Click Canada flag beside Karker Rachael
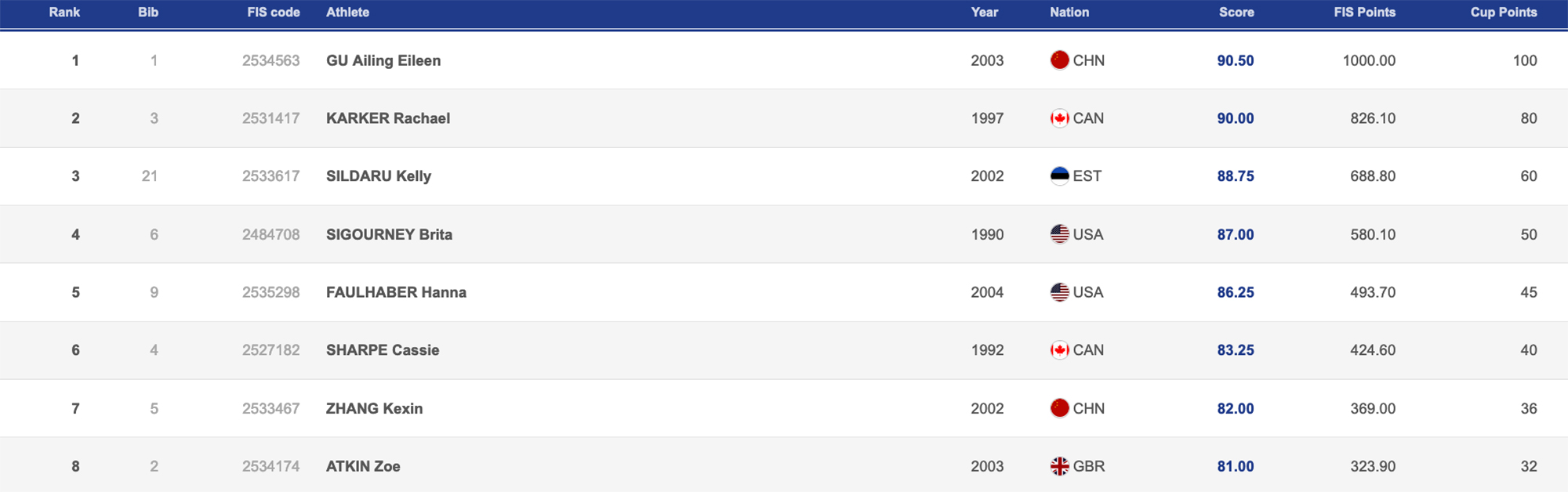 point(1059,118)
